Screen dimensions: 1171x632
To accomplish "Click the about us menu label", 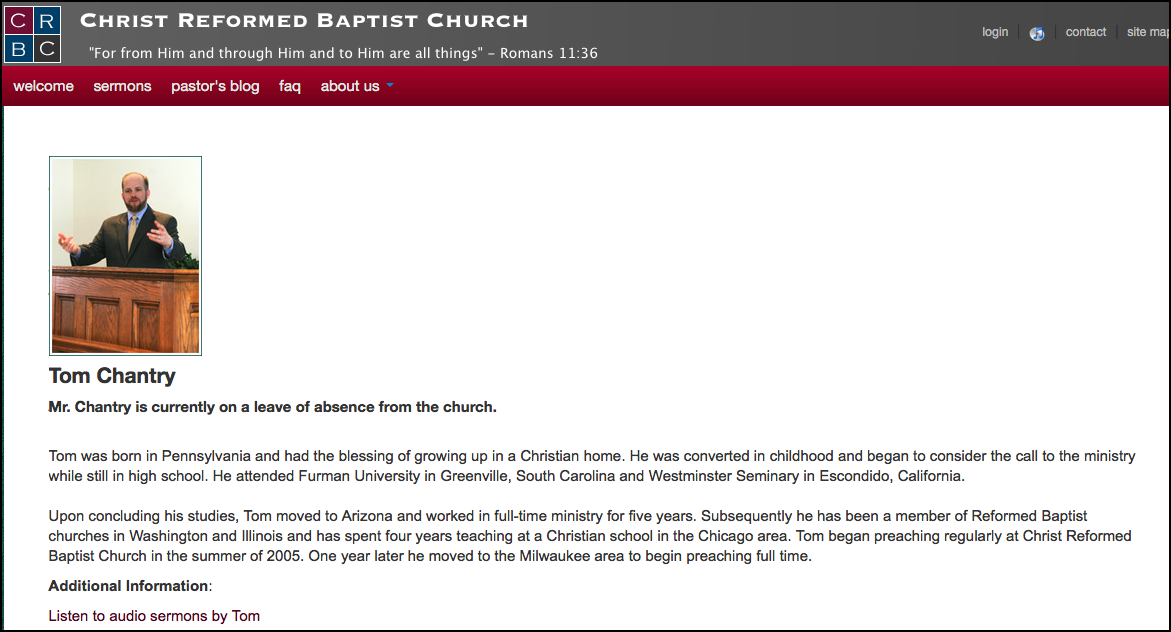I will tap(349, 86).
